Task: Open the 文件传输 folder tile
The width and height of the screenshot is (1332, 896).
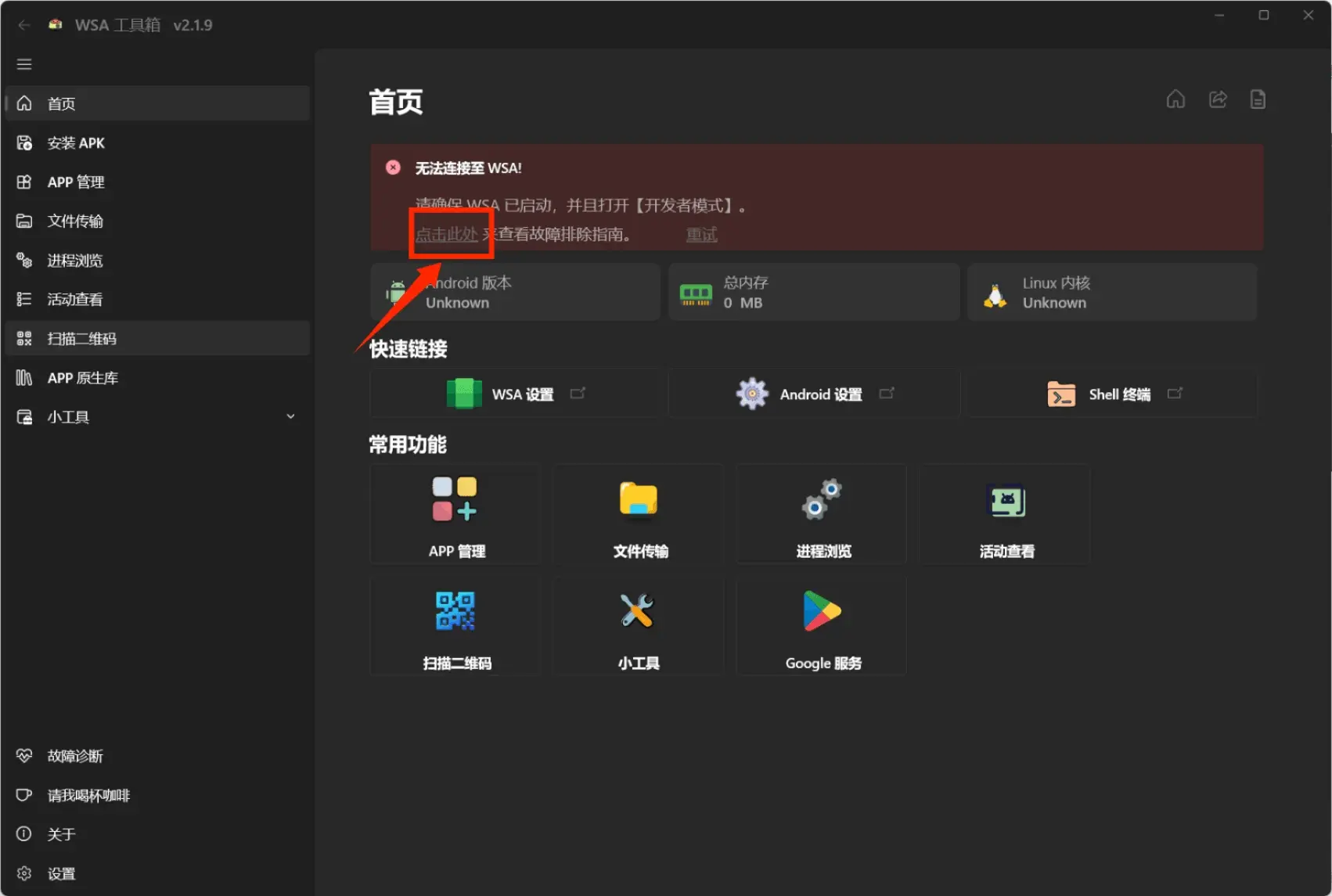Action: pyautogui.click(x=639, y=514)
